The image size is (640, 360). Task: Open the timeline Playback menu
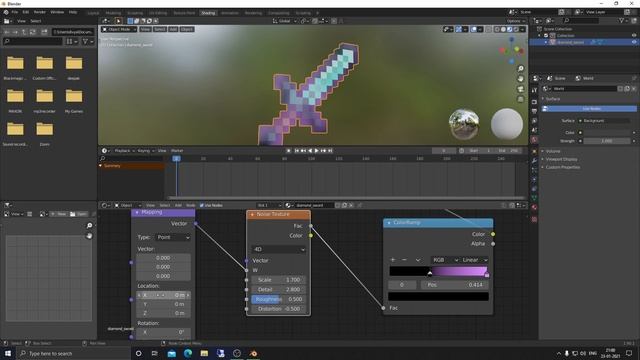(124, 151)
